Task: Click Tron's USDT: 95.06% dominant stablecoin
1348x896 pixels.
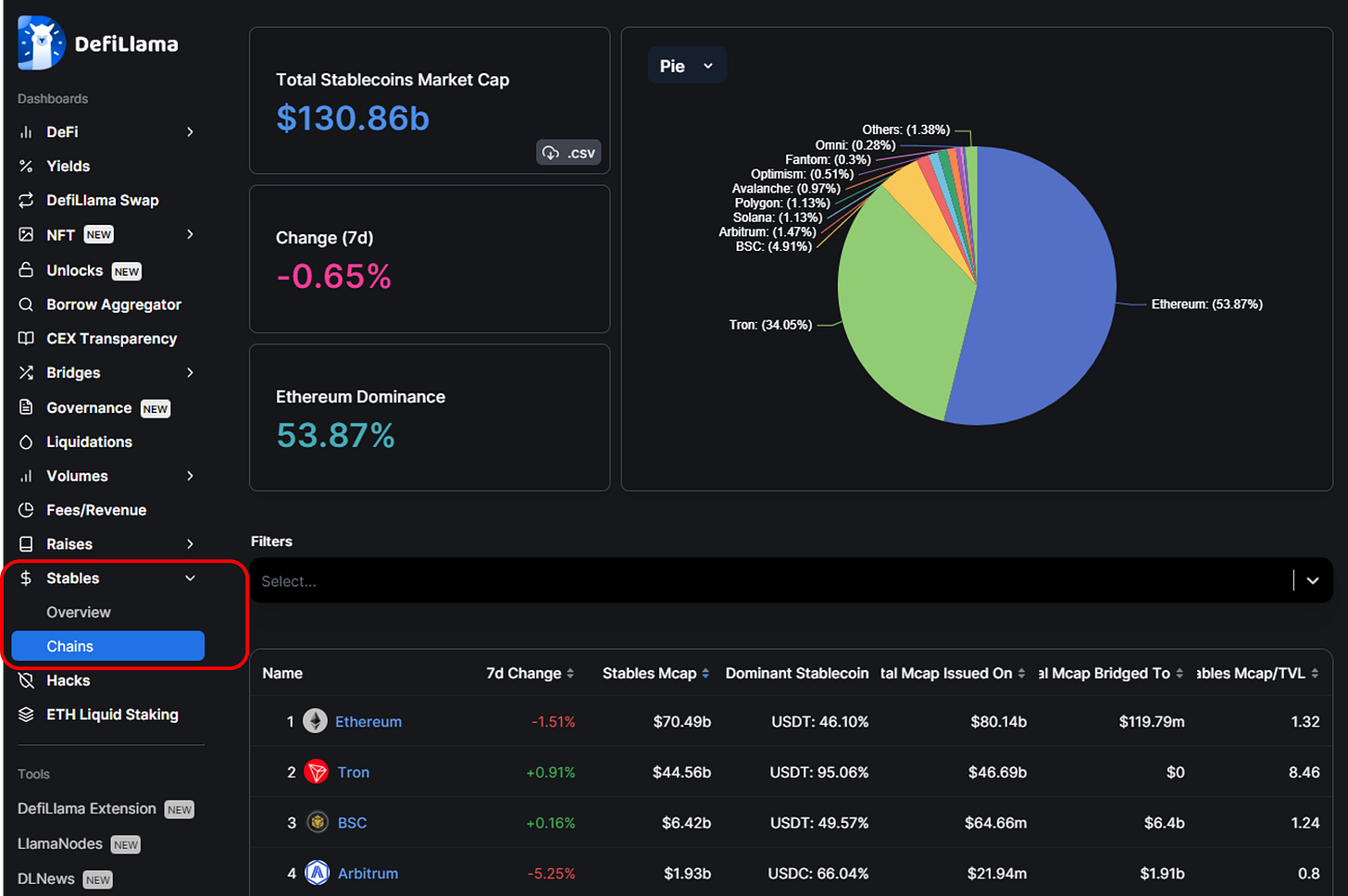Action: [x=819, y=772]
